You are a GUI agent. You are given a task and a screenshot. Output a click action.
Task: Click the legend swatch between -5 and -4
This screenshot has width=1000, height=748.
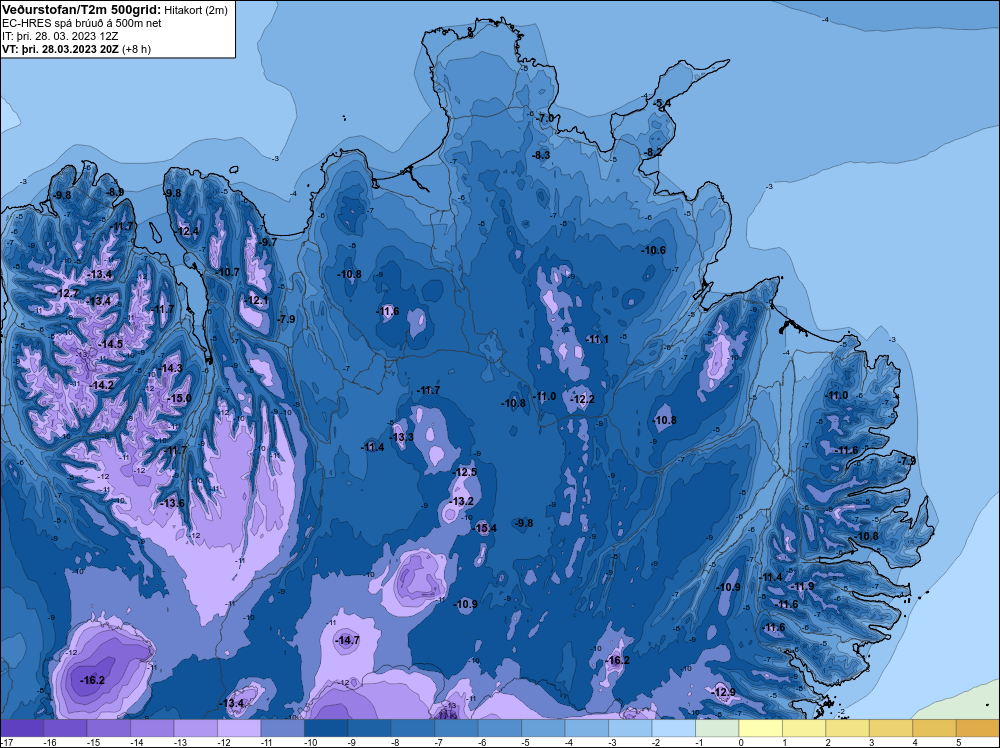pyautogui.click(x=543, y=728)
